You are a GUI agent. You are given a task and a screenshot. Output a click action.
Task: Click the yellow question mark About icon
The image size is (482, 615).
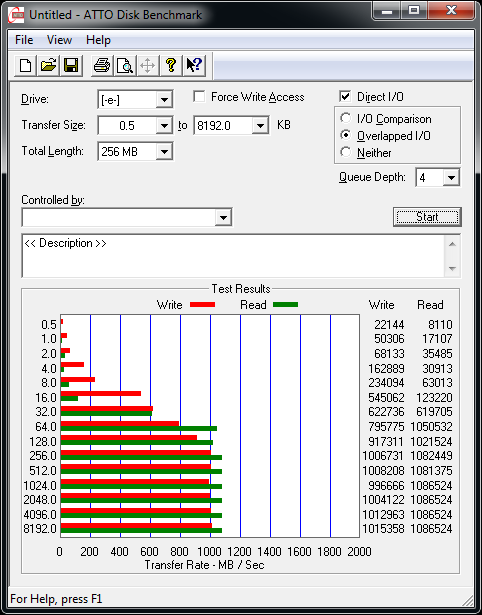pyautogui.click(x=171, y=65)
